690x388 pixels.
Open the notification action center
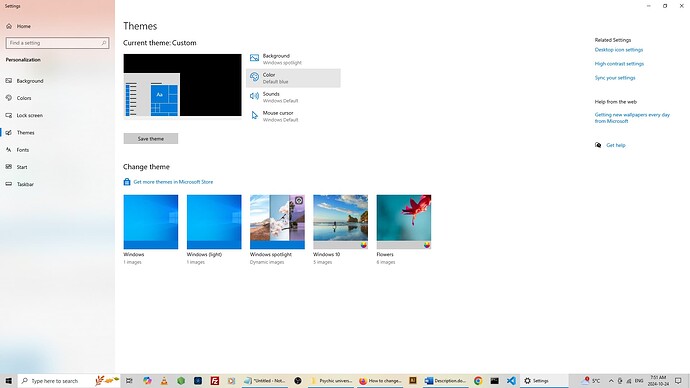point(679,381)
